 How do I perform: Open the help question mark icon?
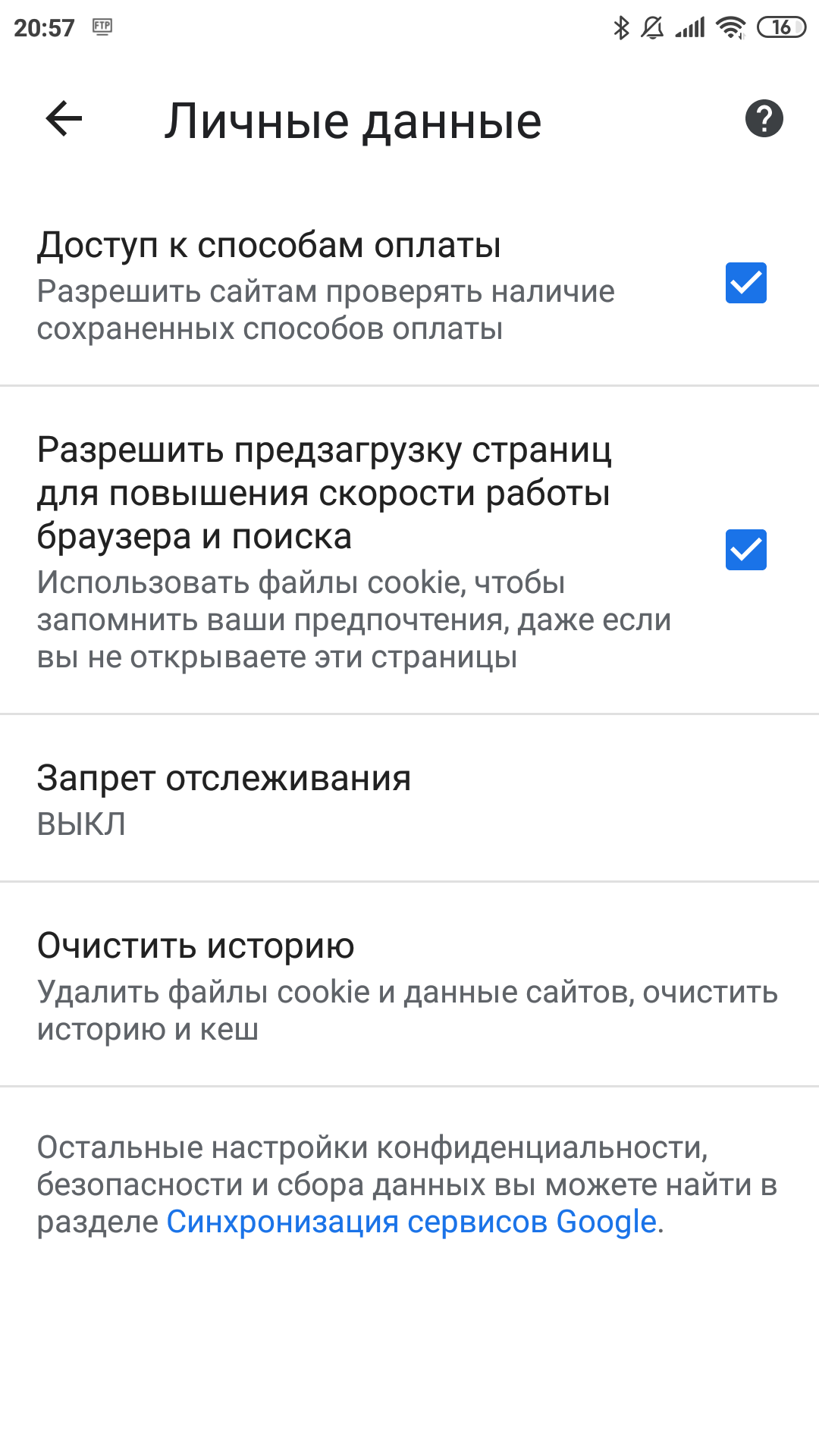764,119
